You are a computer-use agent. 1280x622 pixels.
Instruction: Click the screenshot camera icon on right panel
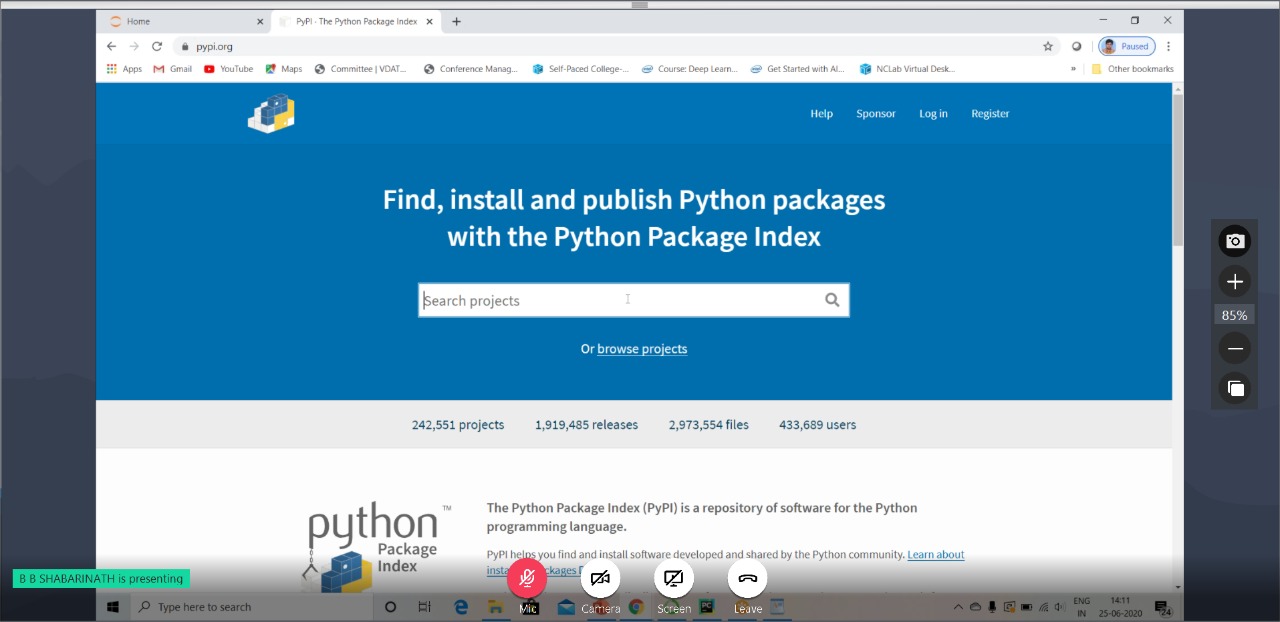1235,241
